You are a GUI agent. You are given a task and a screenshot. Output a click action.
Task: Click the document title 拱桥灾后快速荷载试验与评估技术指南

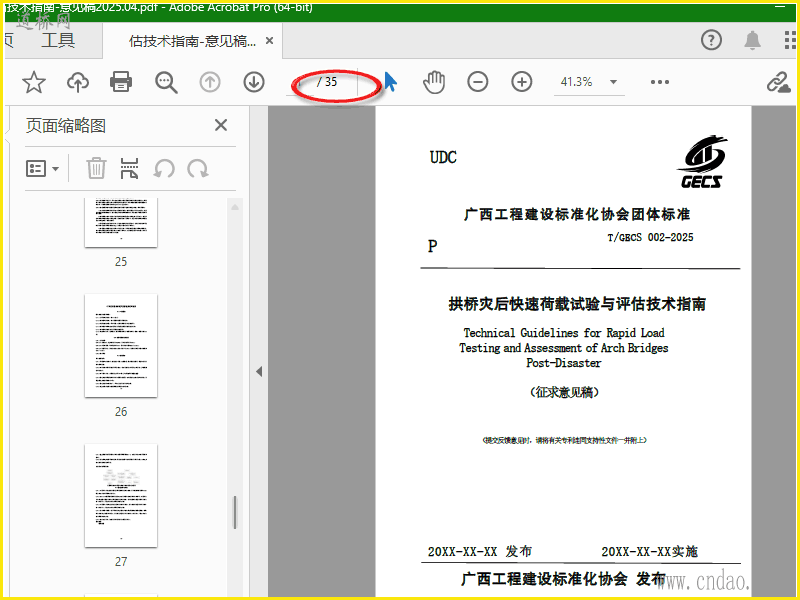point(577,304)
